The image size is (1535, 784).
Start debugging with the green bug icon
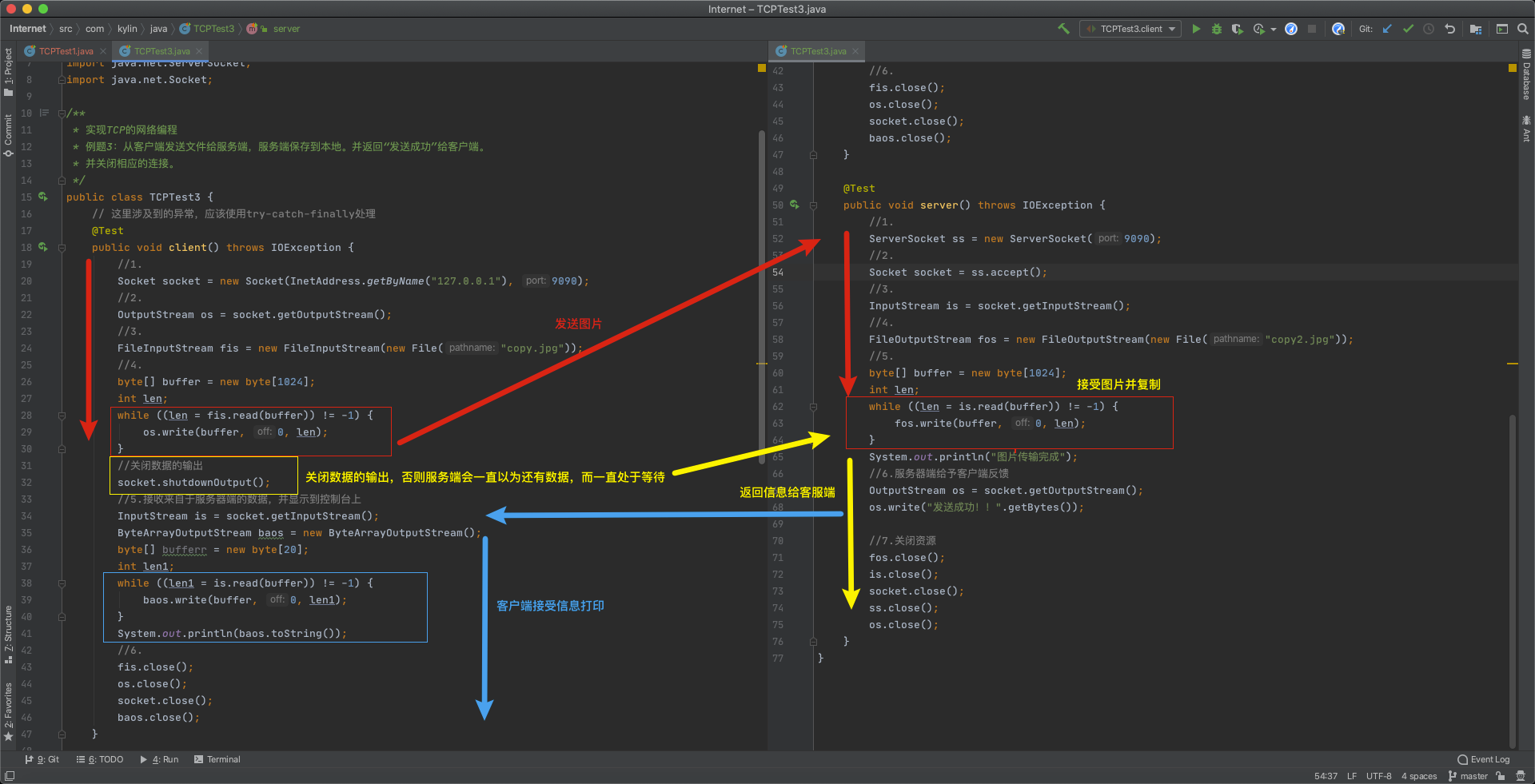1216,29
